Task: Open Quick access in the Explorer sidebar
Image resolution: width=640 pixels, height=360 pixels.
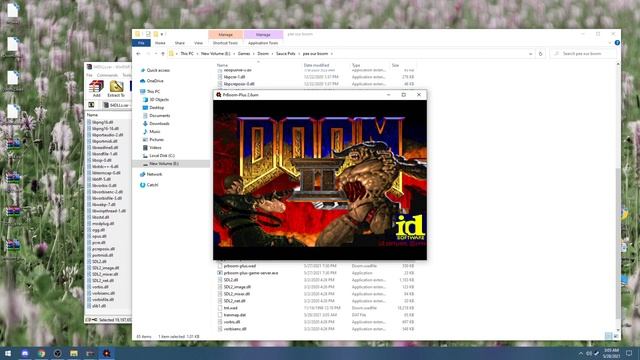Action: point(155,70)
